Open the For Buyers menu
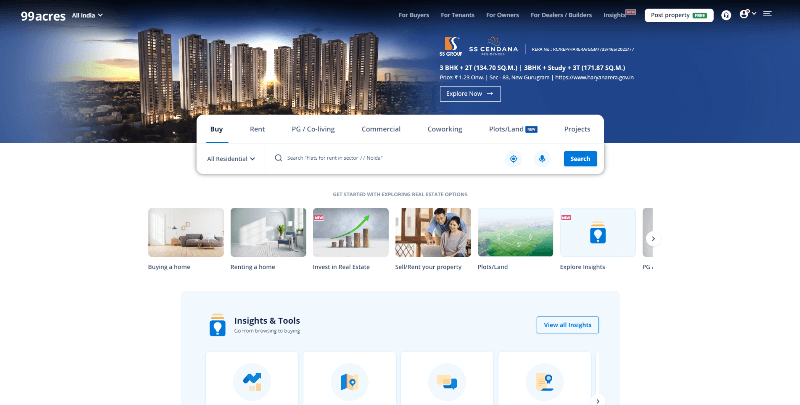 tap(414, 15)
